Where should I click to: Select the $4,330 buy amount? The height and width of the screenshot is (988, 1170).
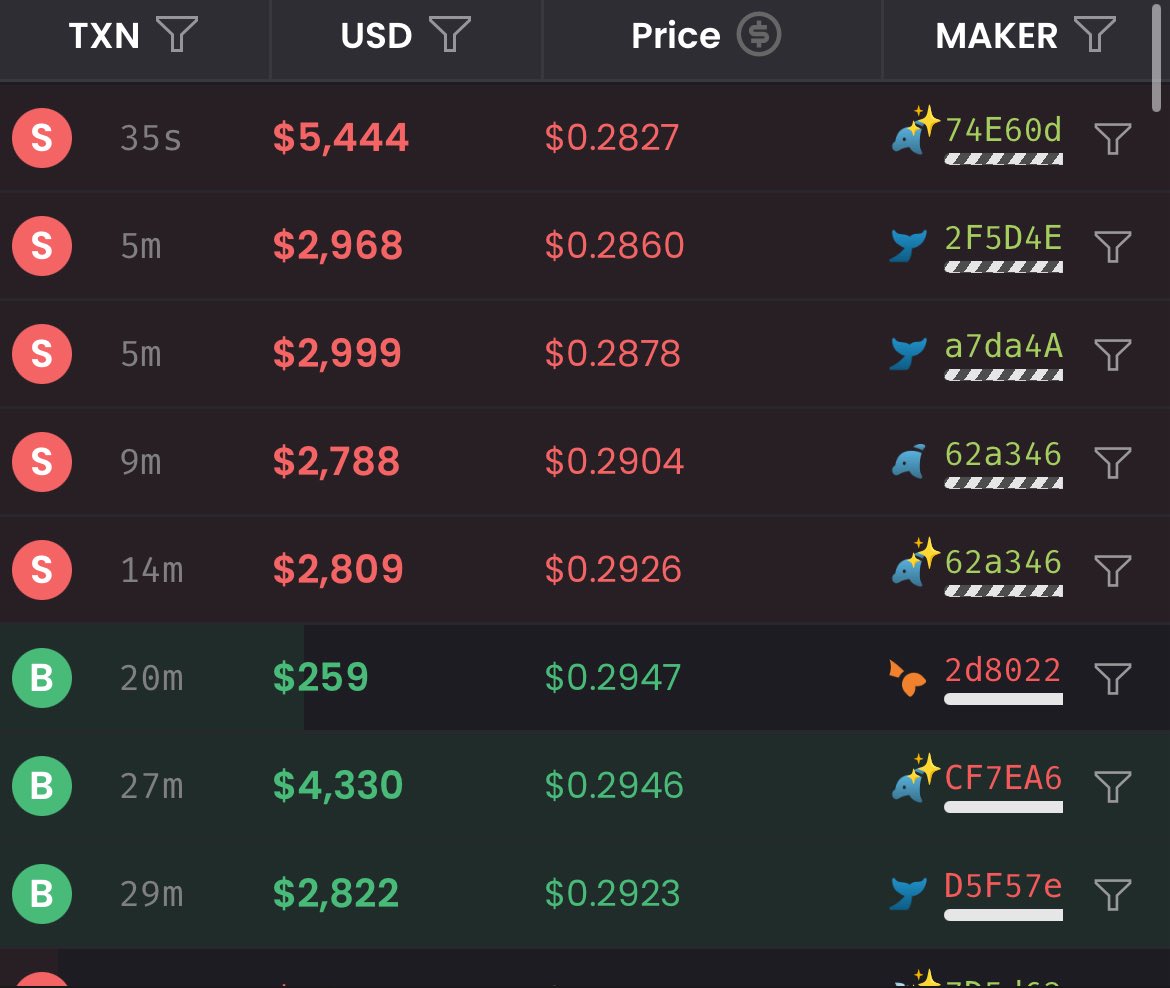(x=338, y=786)
